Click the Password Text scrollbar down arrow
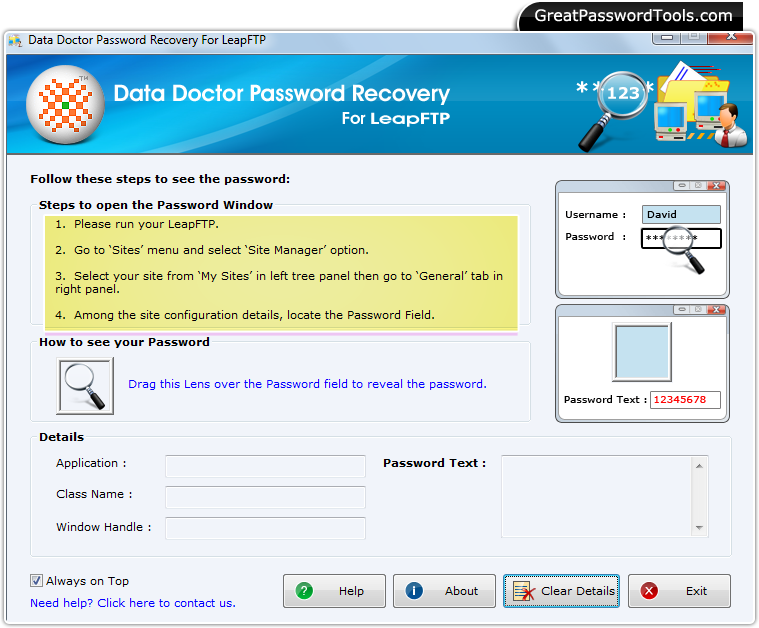 (x=699, y=528)
